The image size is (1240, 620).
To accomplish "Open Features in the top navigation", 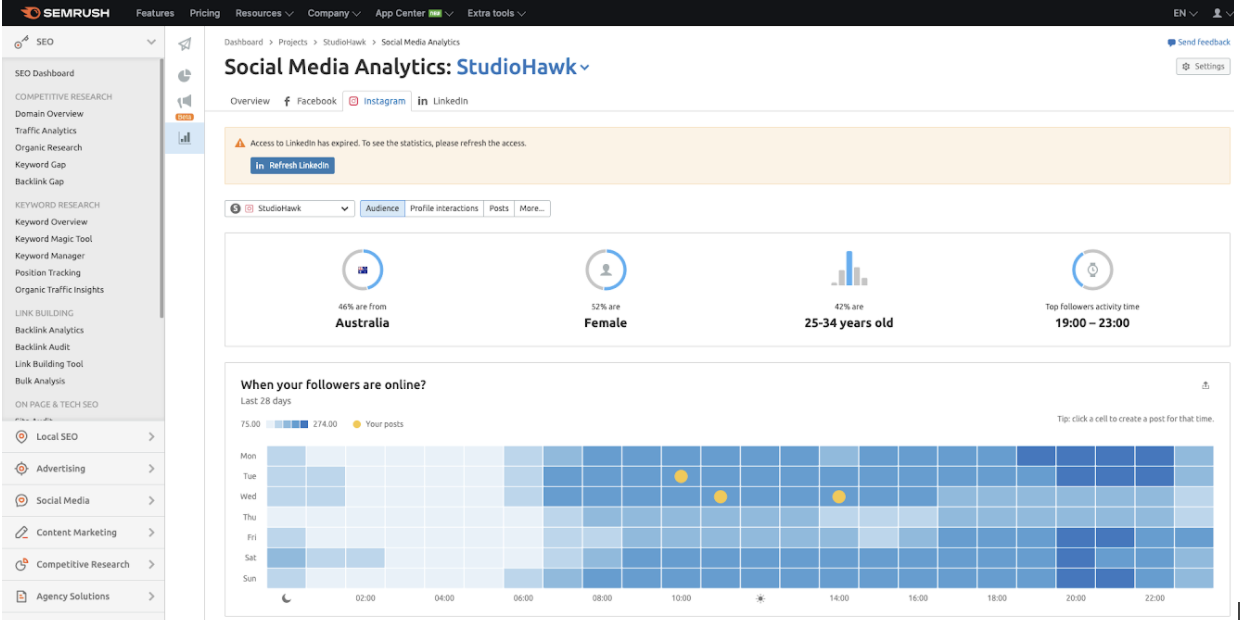I will (x=155, y=13).
